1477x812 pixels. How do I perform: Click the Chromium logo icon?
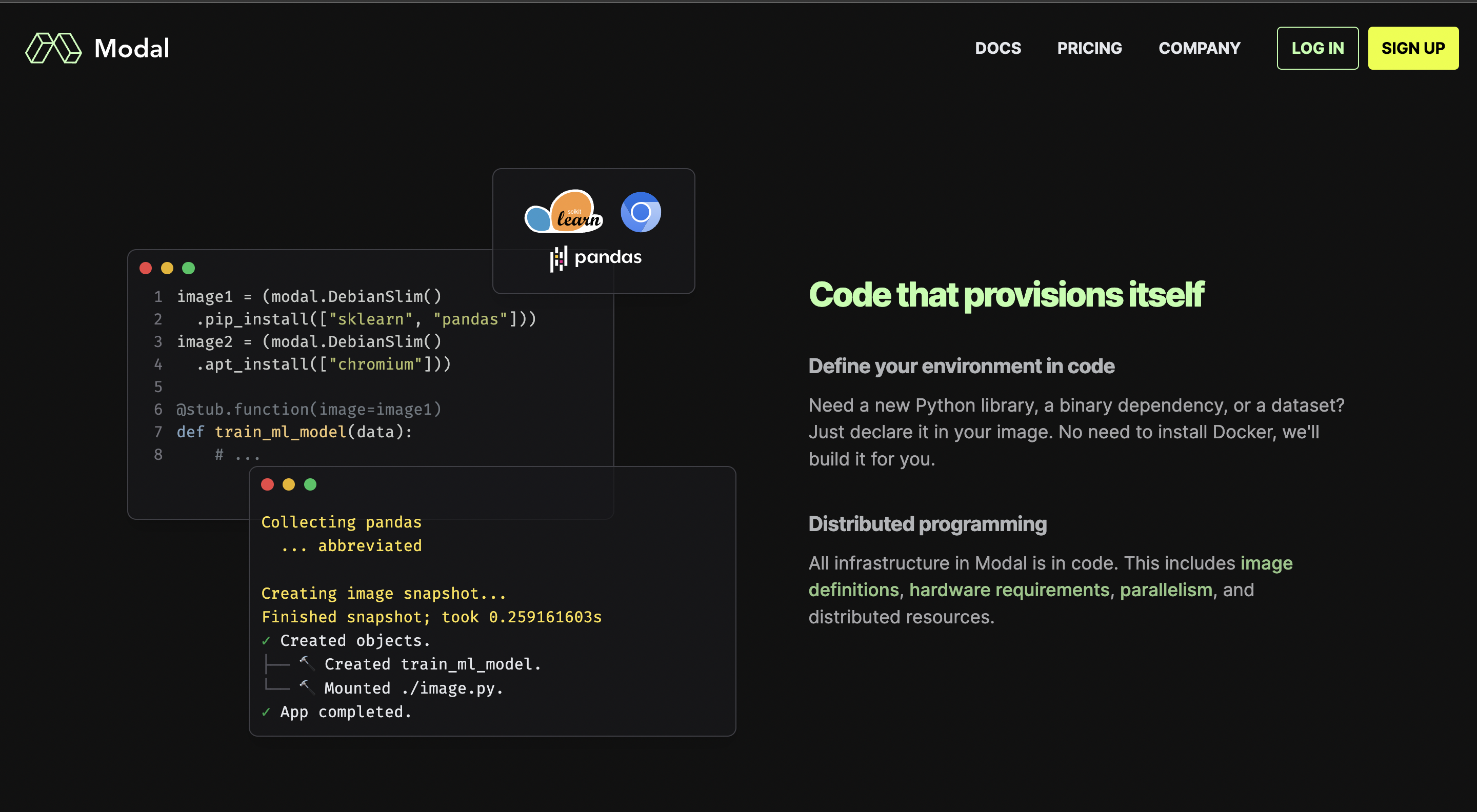click(641, 212)
